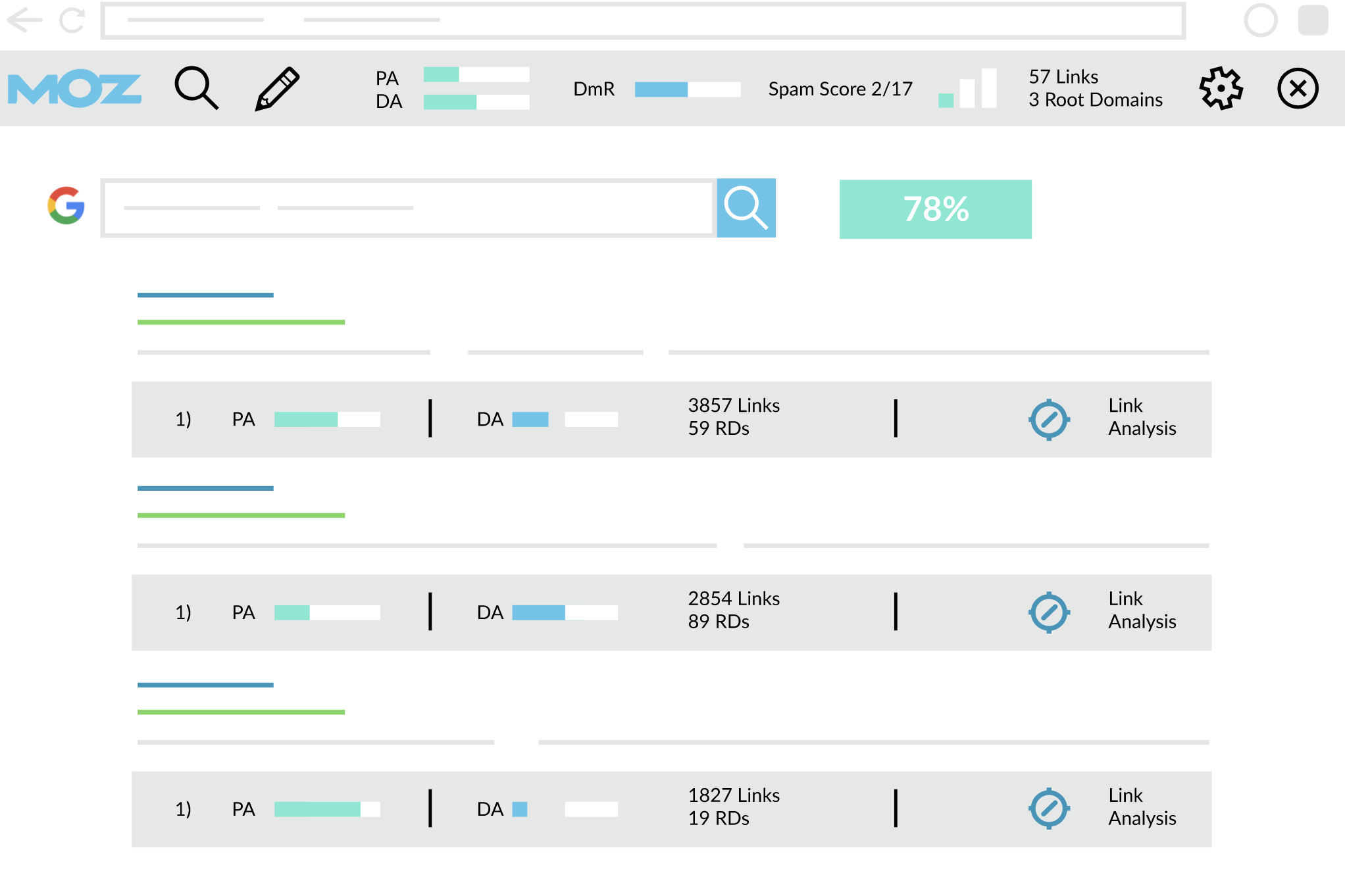1345x896 pixels.
Task: Open Link Analysis icon for 1827 Links result
Action: 1049,809
